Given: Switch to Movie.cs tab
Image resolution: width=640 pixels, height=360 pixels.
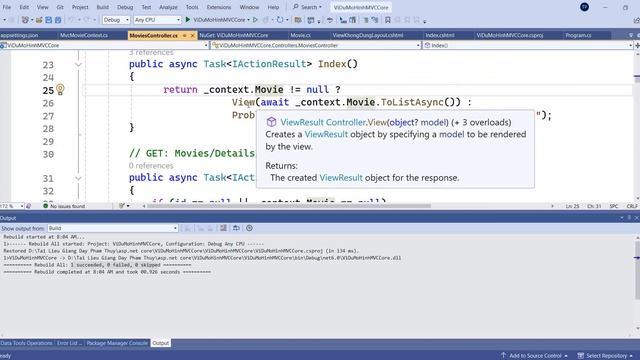Looking at the screenshot, I should 300,36.
